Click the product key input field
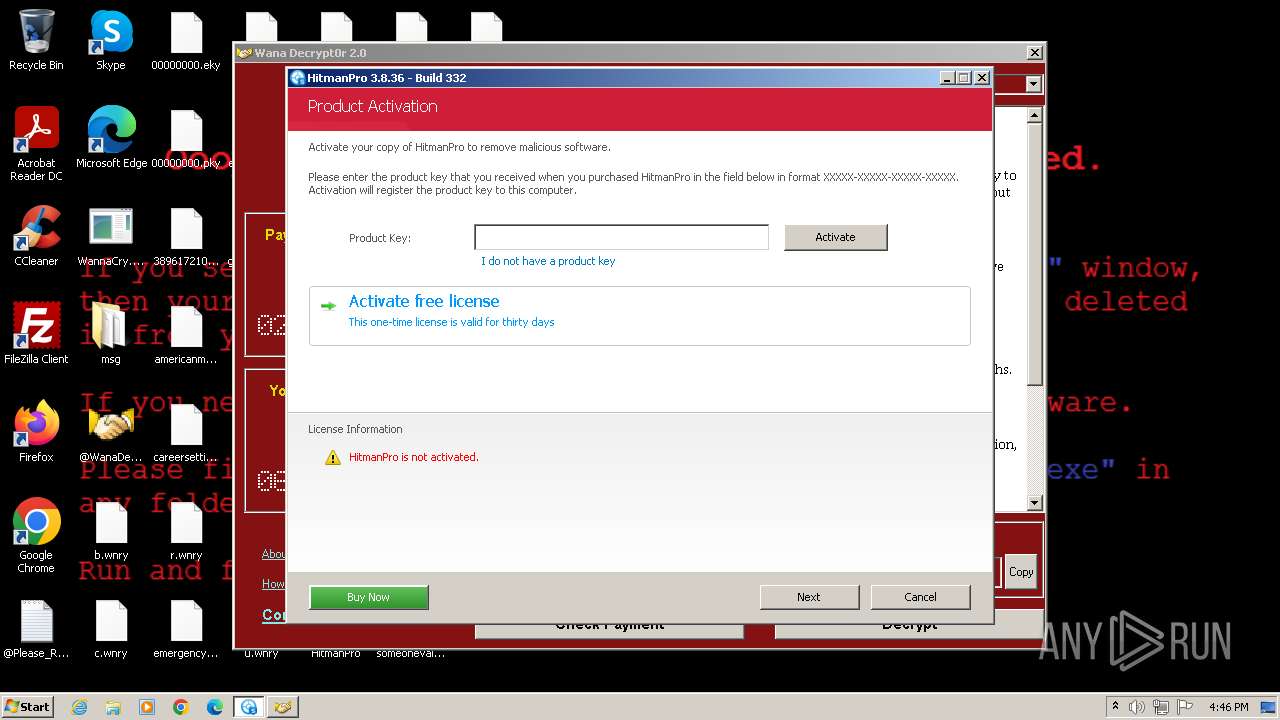1280x720 pixels. [x=621, y=237]
